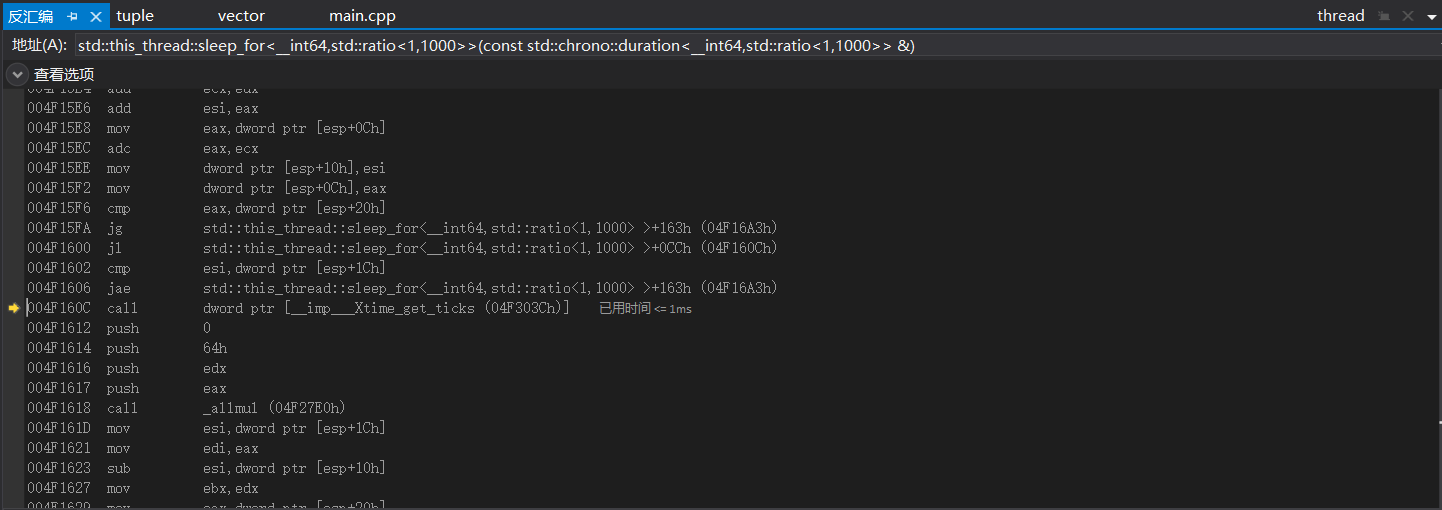1442x510 pixels.
Task: Click the 查看选项 label
Action: [x=64, y=74]
